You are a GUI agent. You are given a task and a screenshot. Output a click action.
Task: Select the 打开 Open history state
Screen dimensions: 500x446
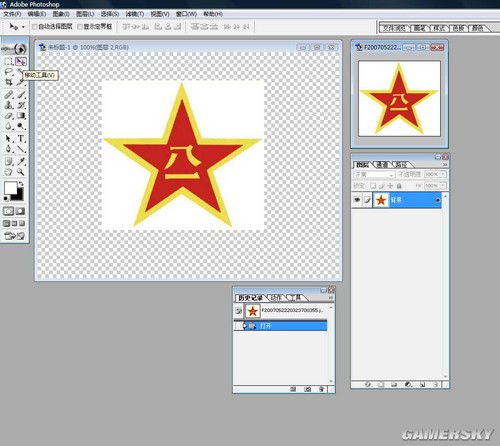pos(280,326)
